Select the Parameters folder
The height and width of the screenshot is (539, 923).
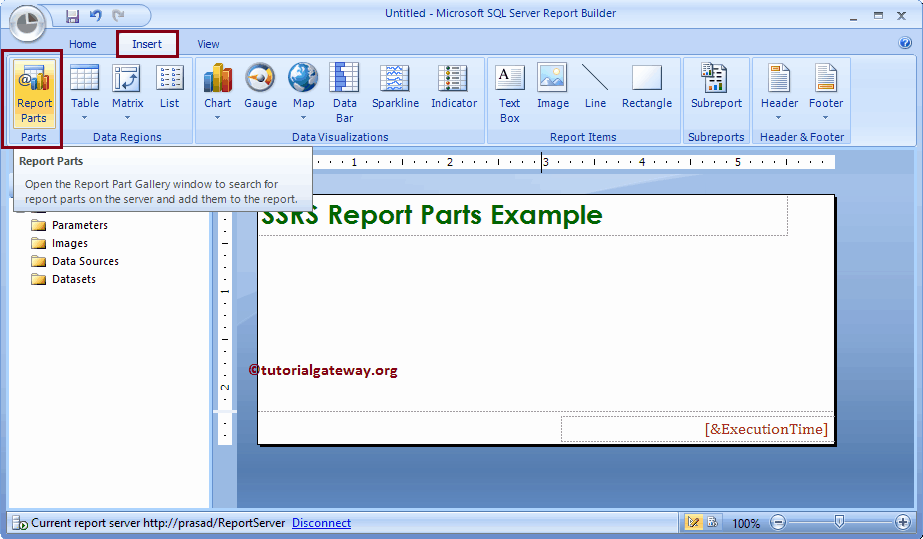pos(79,225)
